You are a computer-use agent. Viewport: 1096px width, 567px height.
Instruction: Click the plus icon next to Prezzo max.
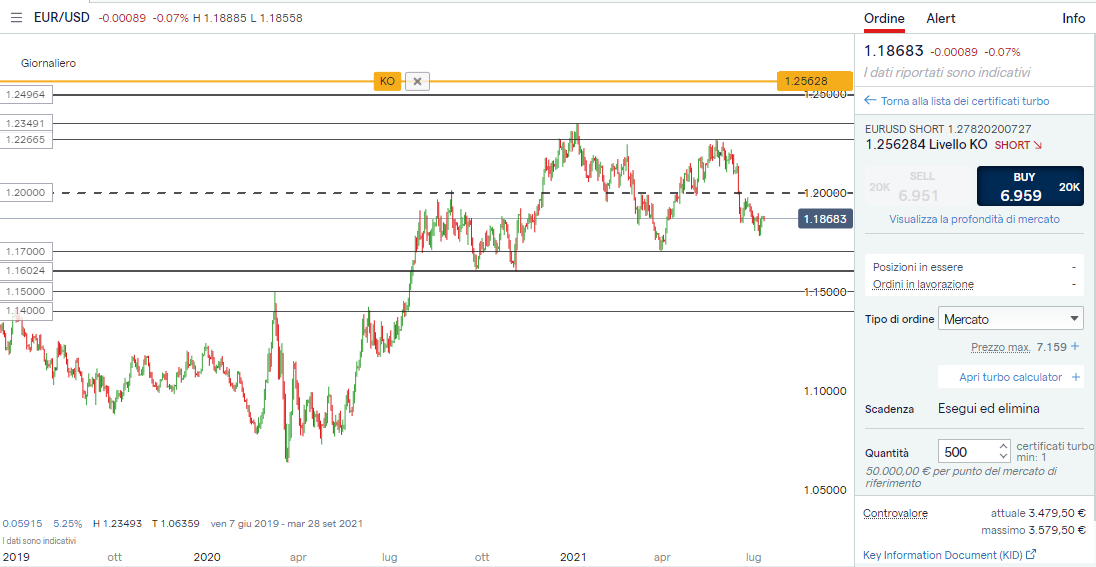1075,347
